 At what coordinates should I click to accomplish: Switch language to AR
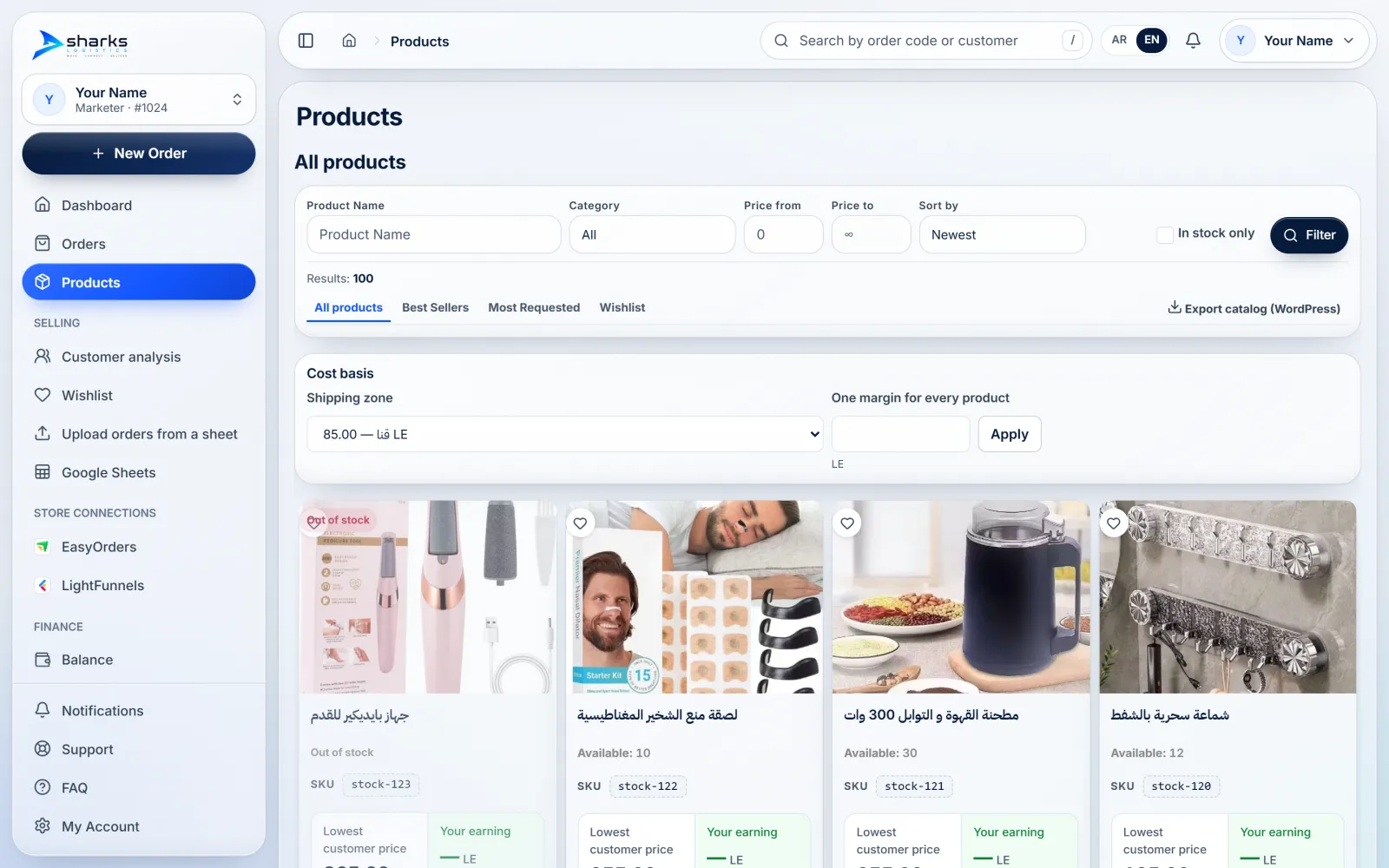(1119, 40)
